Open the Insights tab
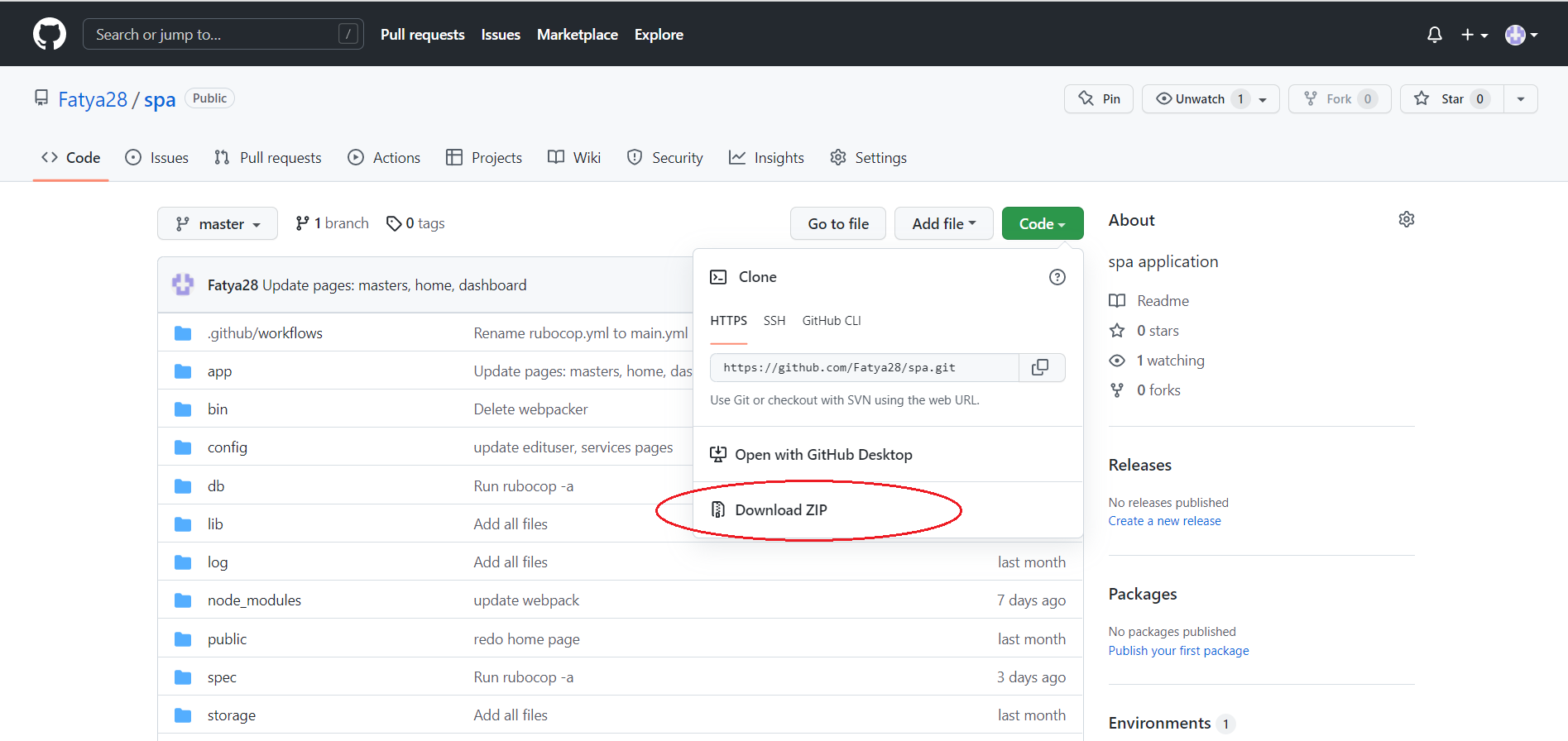The height and width of the screenshot is (741, 1568). (x=766, y=157)
